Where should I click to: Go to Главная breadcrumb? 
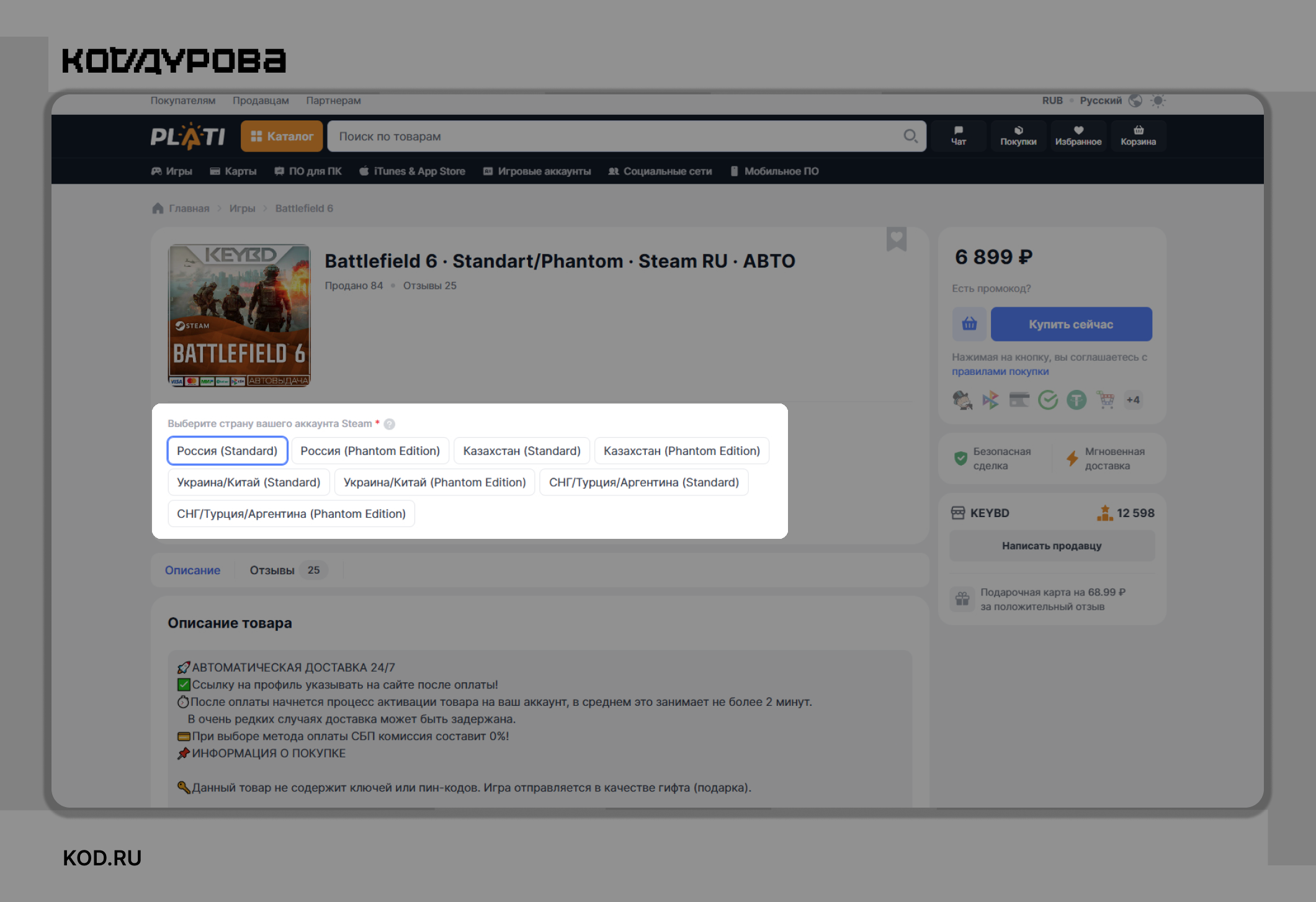[x=189, y=209]
